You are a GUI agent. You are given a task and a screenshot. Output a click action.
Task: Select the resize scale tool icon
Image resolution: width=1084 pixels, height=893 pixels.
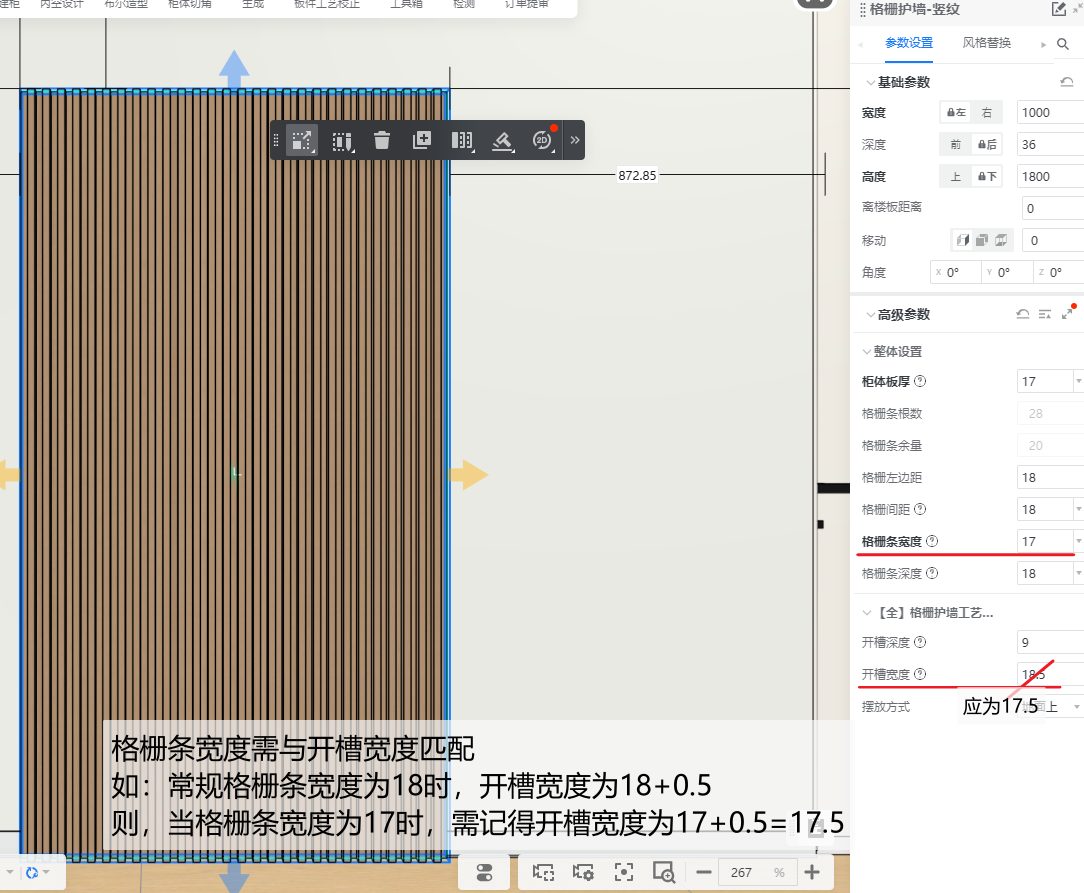click(302, 140)
